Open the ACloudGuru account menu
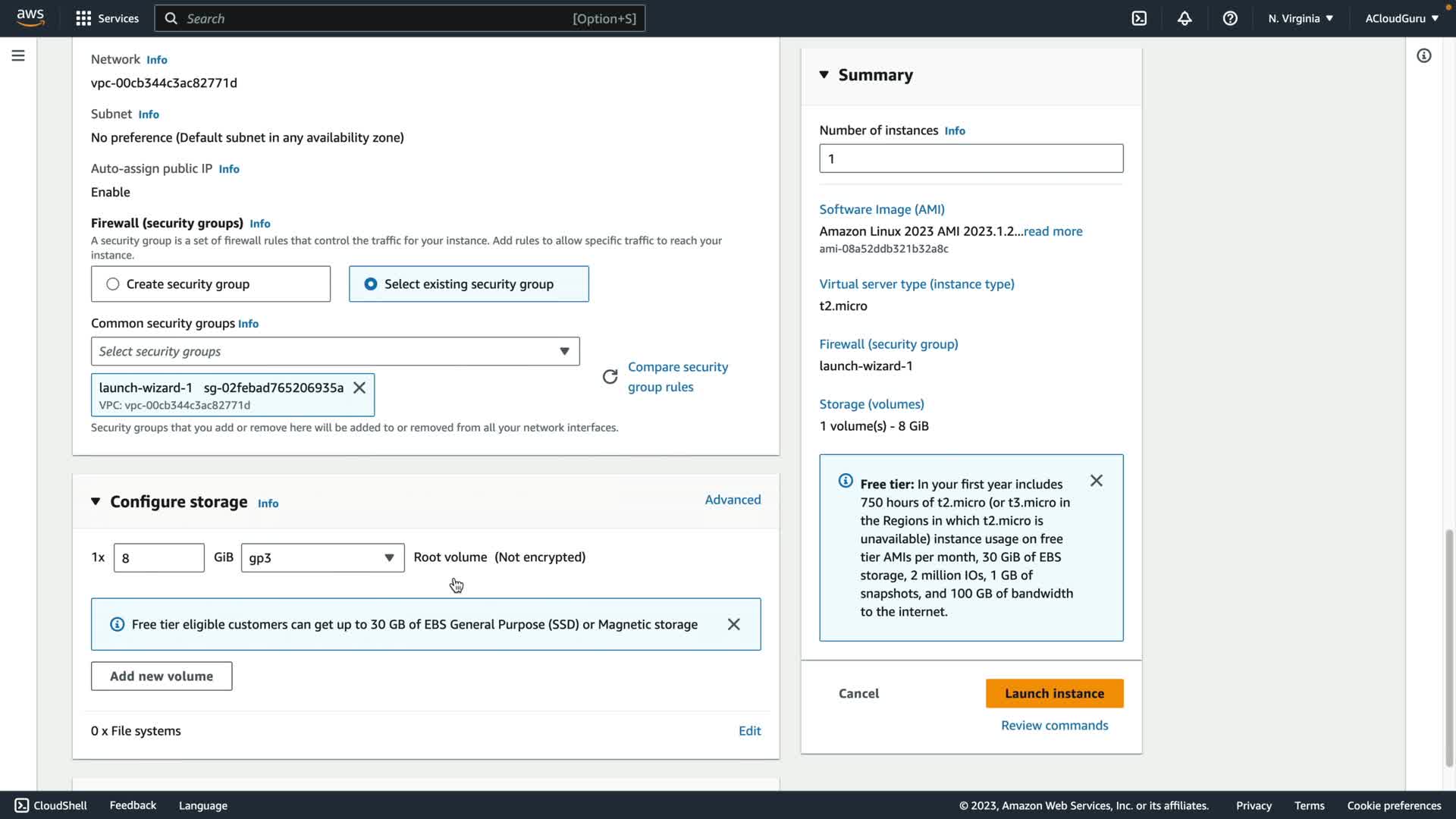The width and height of the screenshot is (1456, 819). 1401,18
